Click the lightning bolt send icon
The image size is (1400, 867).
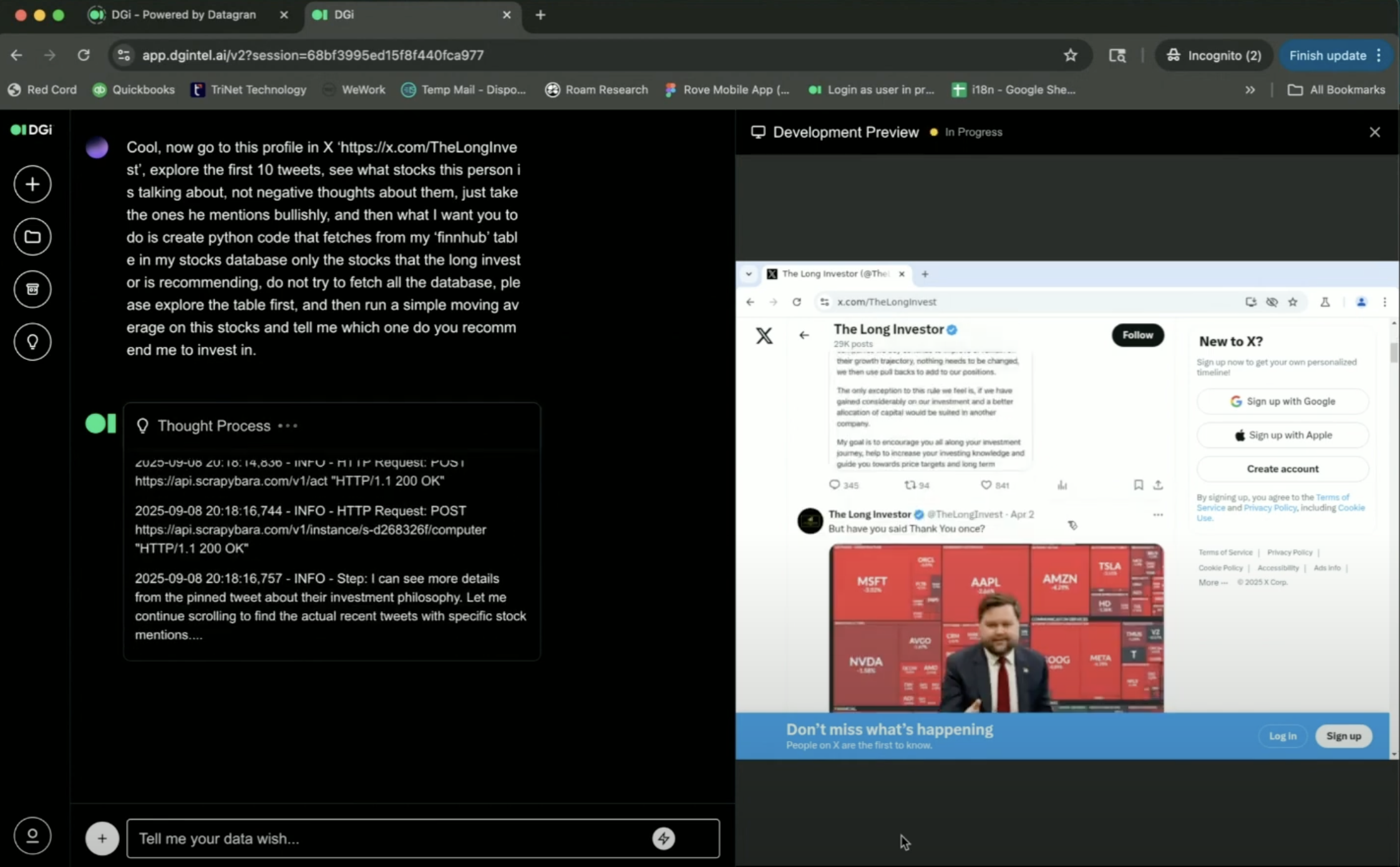(x=663, y=838)
